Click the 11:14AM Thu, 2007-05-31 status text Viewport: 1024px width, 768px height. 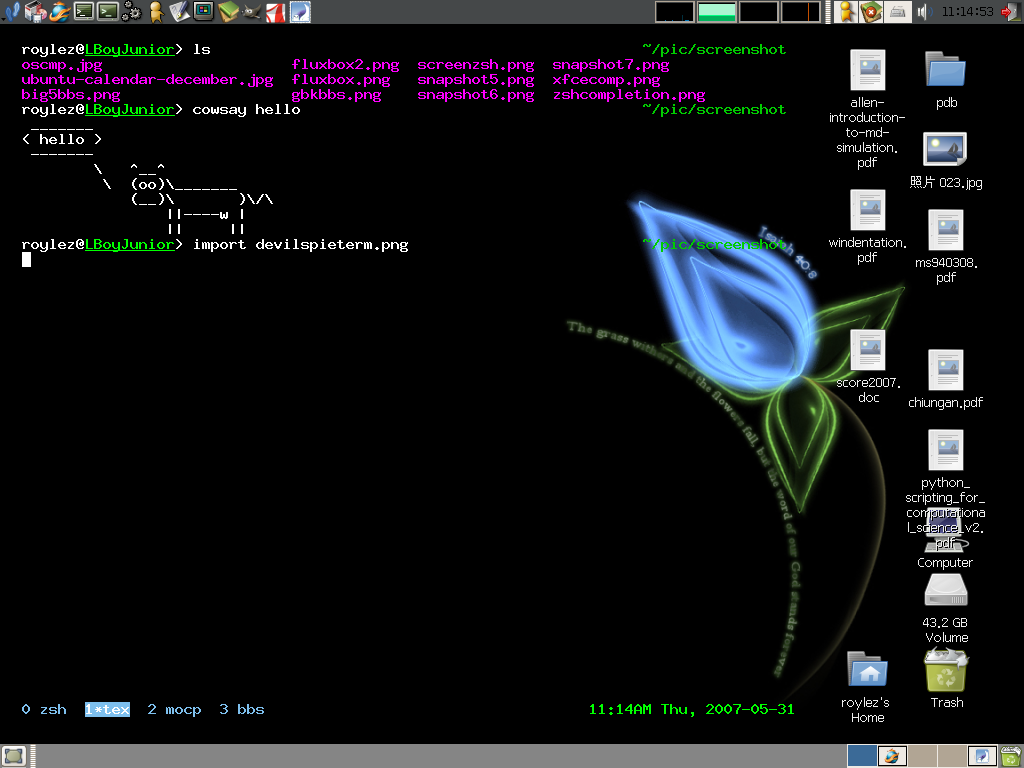[x=692, y=709]
